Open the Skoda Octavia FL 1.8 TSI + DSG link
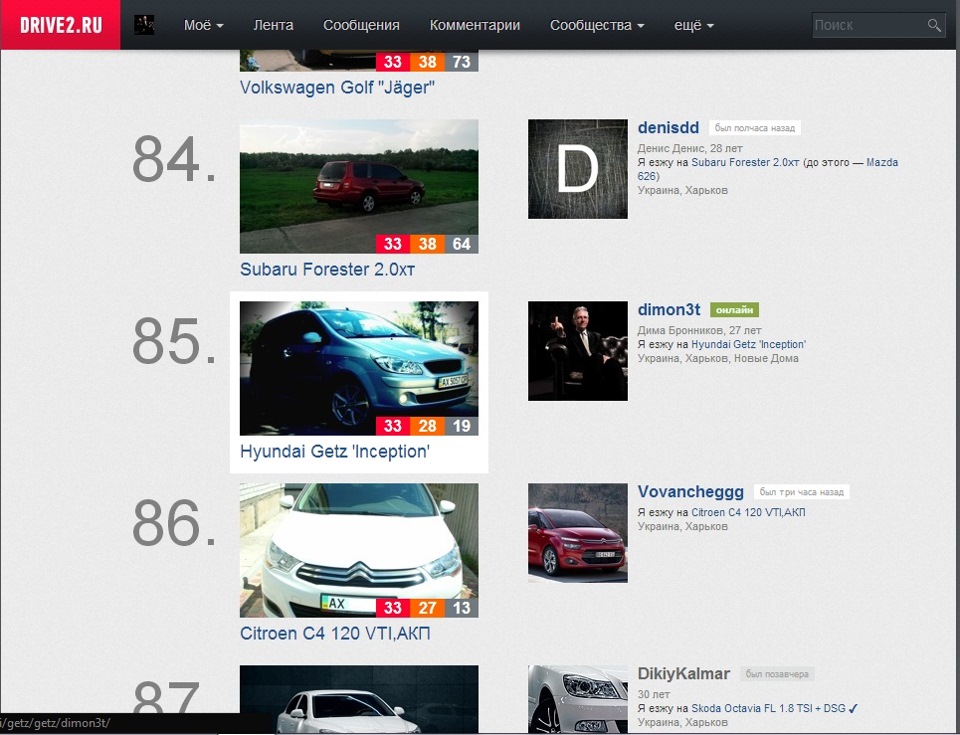The image size is (960, 735). coord(768,708)
